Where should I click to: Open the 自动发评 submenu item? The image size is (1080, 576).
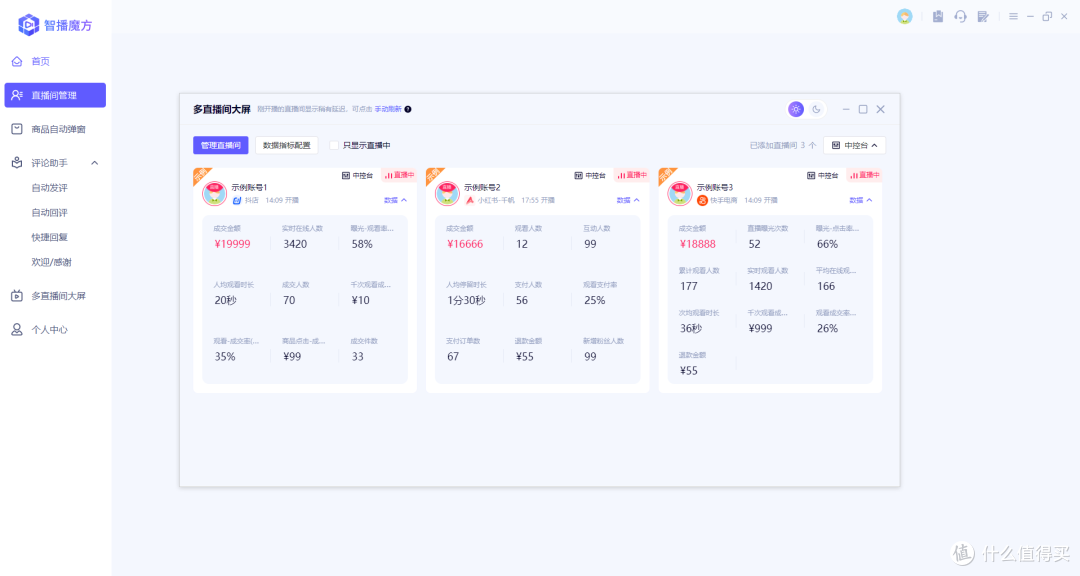tap(50, 187)
